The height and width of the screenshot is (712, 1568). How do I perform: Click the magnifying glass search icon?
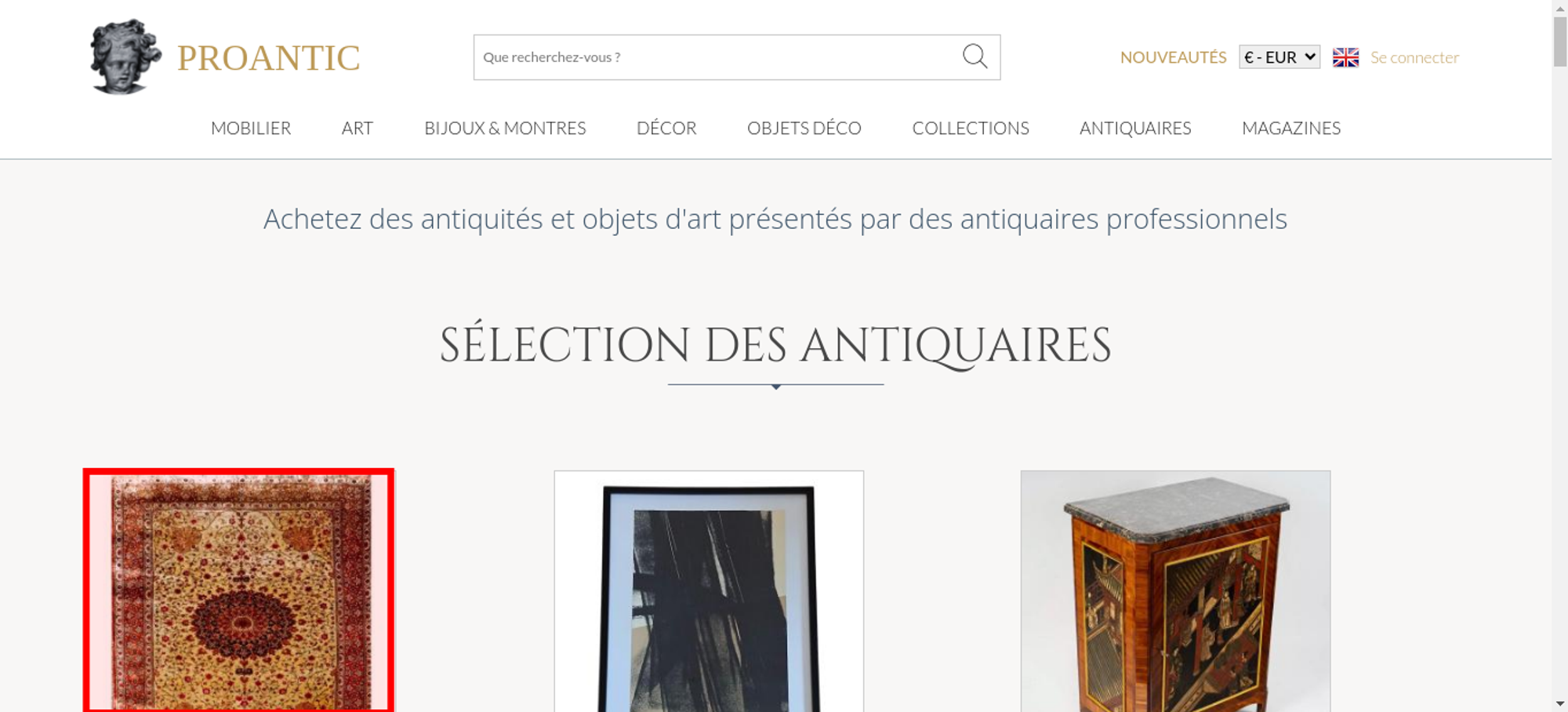click(x=975, y=56)
